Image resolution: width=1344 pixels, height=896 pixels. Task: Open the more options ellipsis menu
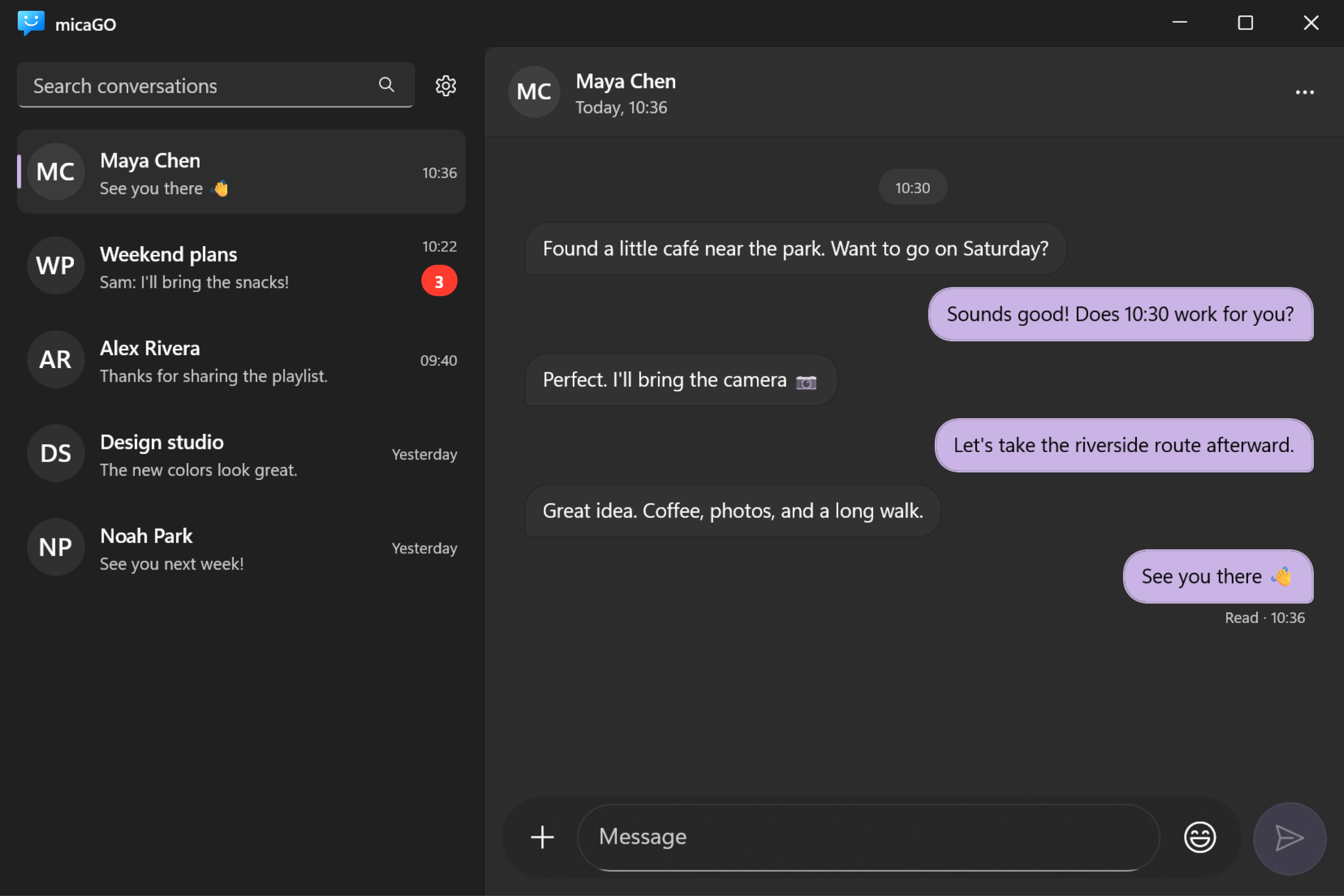click(x=1305, y=92)
